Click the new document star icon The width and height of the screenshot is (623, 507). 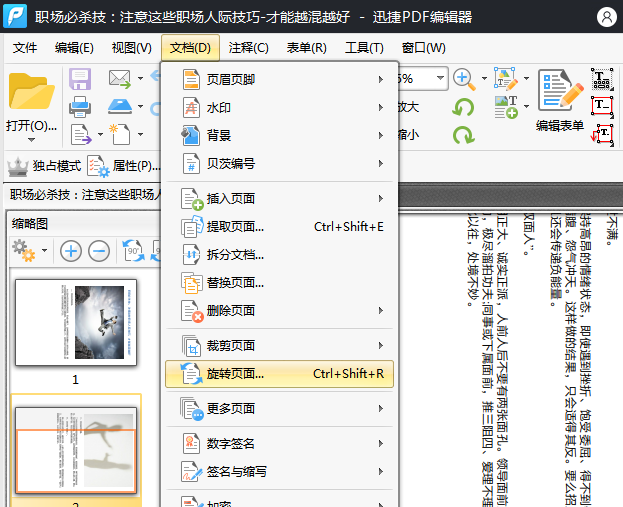pyautogui.click(x=120, y=134)
